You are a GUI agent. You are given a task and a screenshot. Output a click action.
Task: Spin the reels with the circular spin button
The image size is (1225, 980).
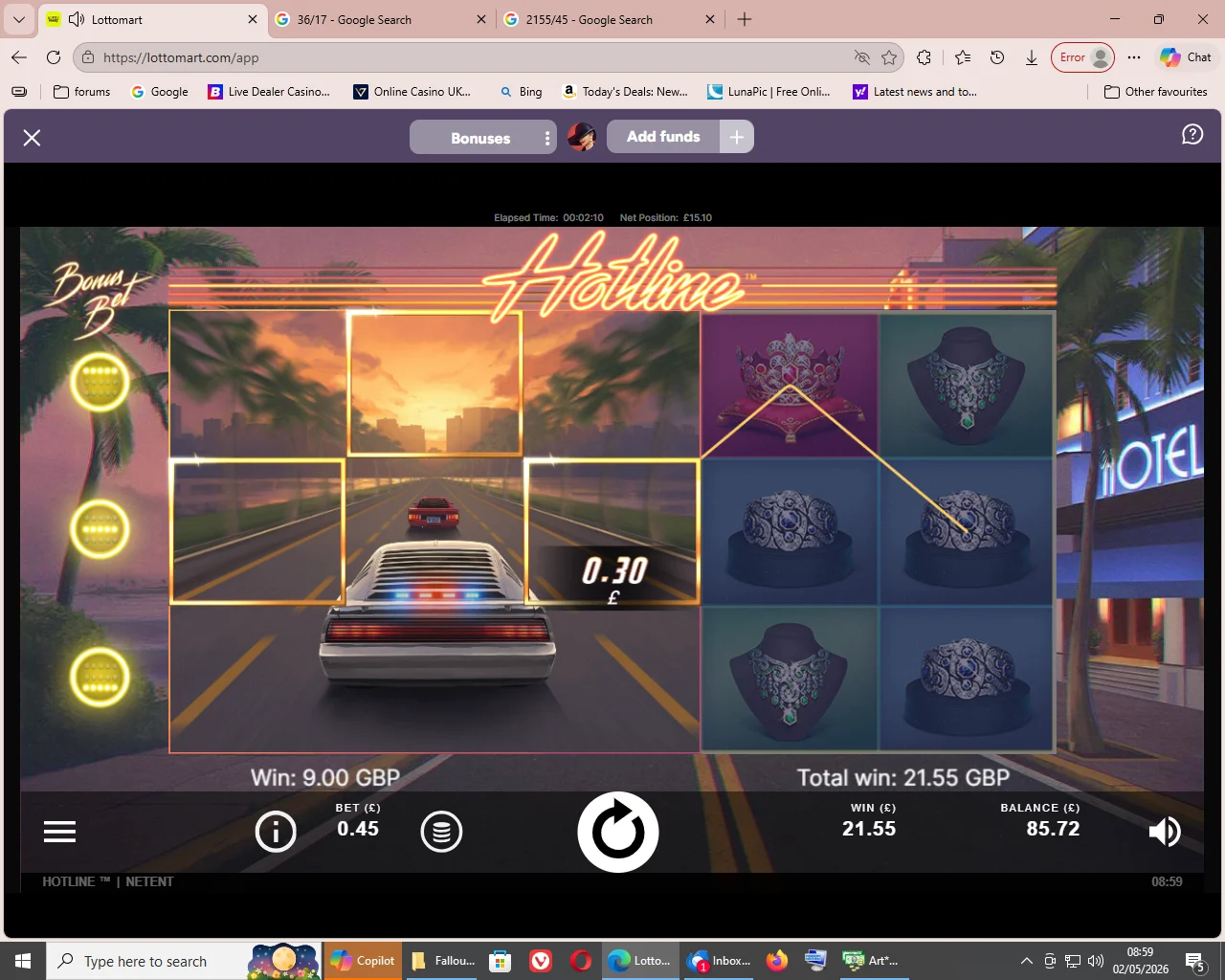(618, 832)
